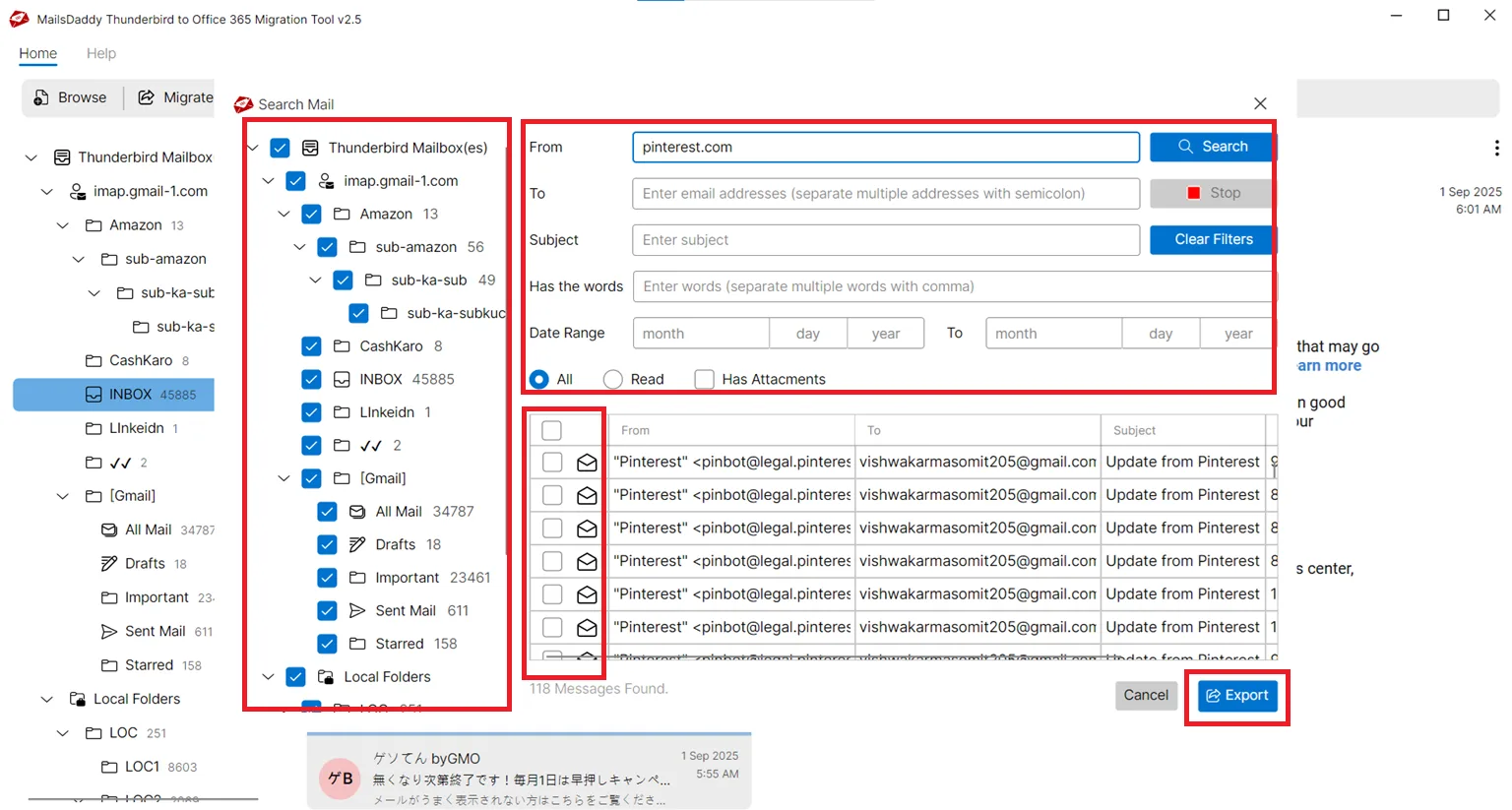Screen dimensions: 1512x810
Task: Click the Clear Filters button
Action: [x=1212, y=239]
